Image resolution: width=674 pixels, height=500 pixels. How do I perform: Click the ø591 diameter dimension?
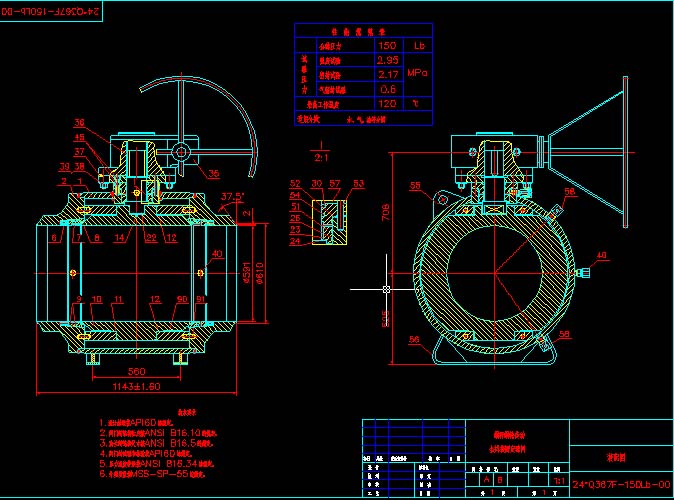(x=247, y=273)
